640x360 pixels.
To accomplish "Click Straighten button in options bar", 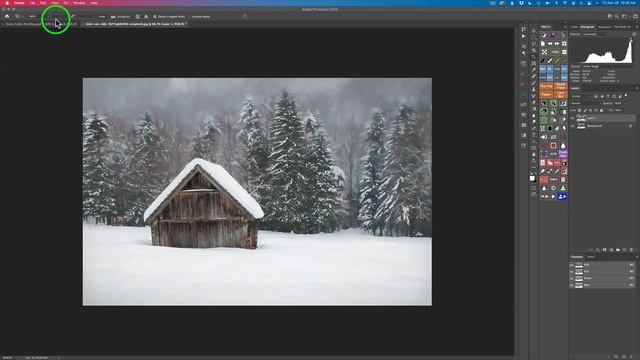I will pos(123,17).
